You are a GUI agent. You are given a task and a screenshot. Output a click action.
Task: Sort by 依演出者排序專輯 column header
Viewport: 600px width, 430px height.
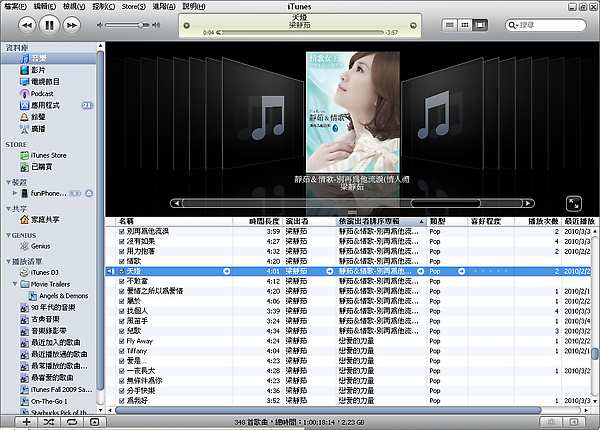pyautogui.click(x=382, y=221)
